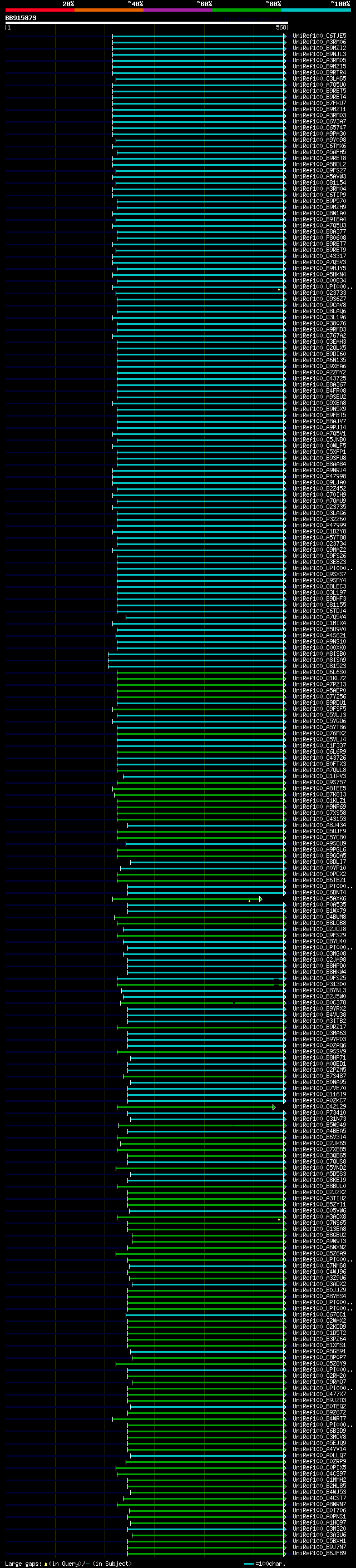Screen dimensions: 356x1568
Task: Select UniRef100_B9P570 label
Action: coord(319,201)
